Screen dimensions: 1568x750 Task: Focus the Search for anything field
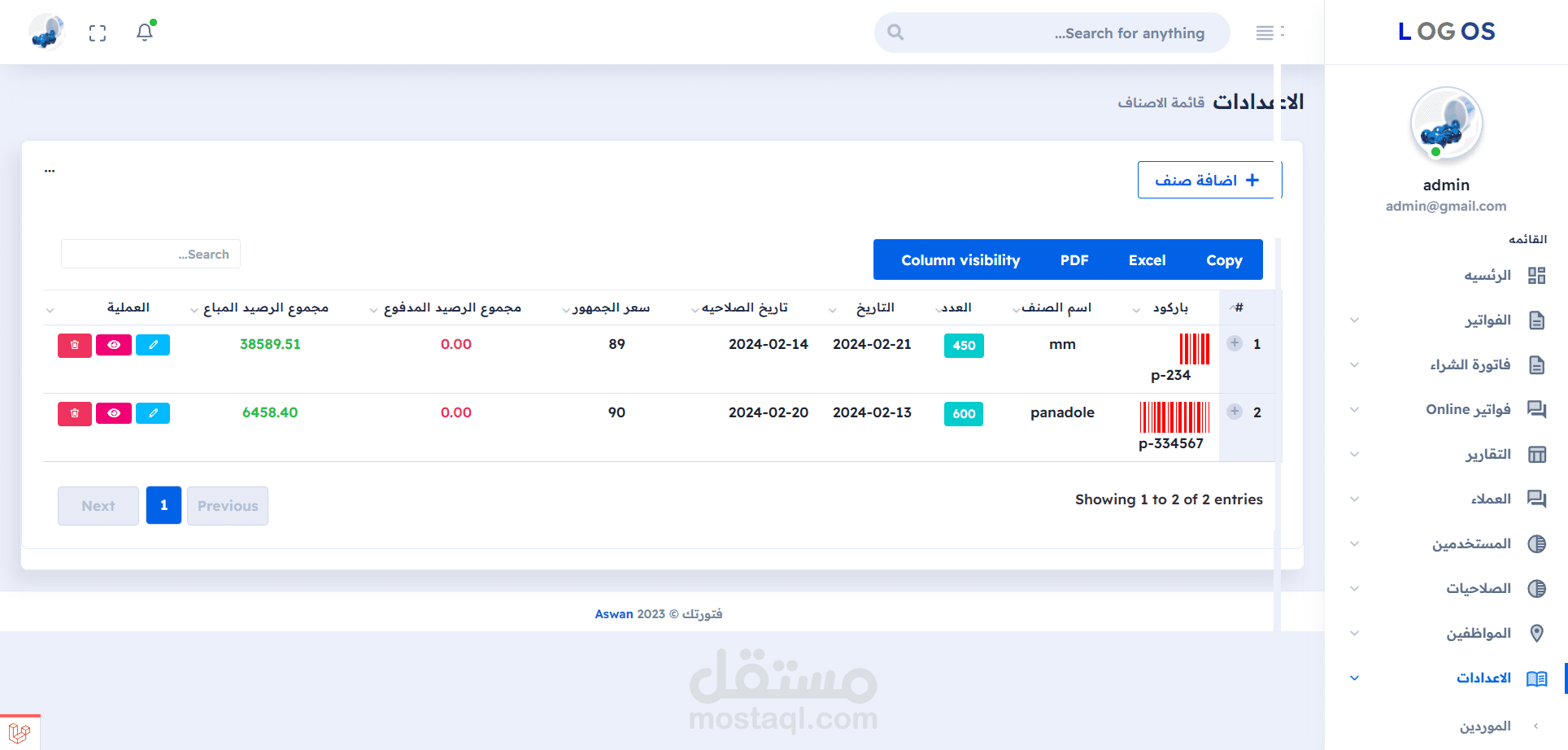click(x=1052, y=33)
